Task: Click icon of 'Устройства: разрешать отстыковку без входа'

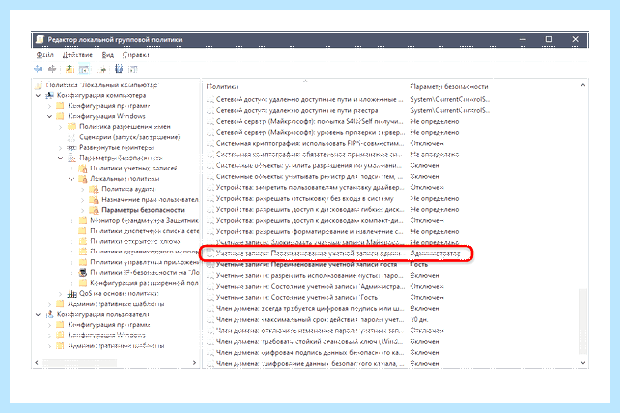Action: coord(210,199)
